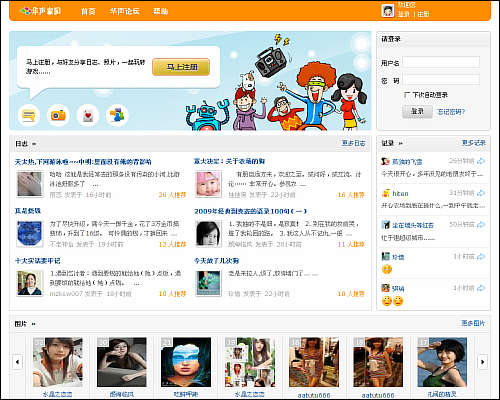Viewport: 500px width, 400px height.
Task: Click the heart playing card icon
Action: 88,115
